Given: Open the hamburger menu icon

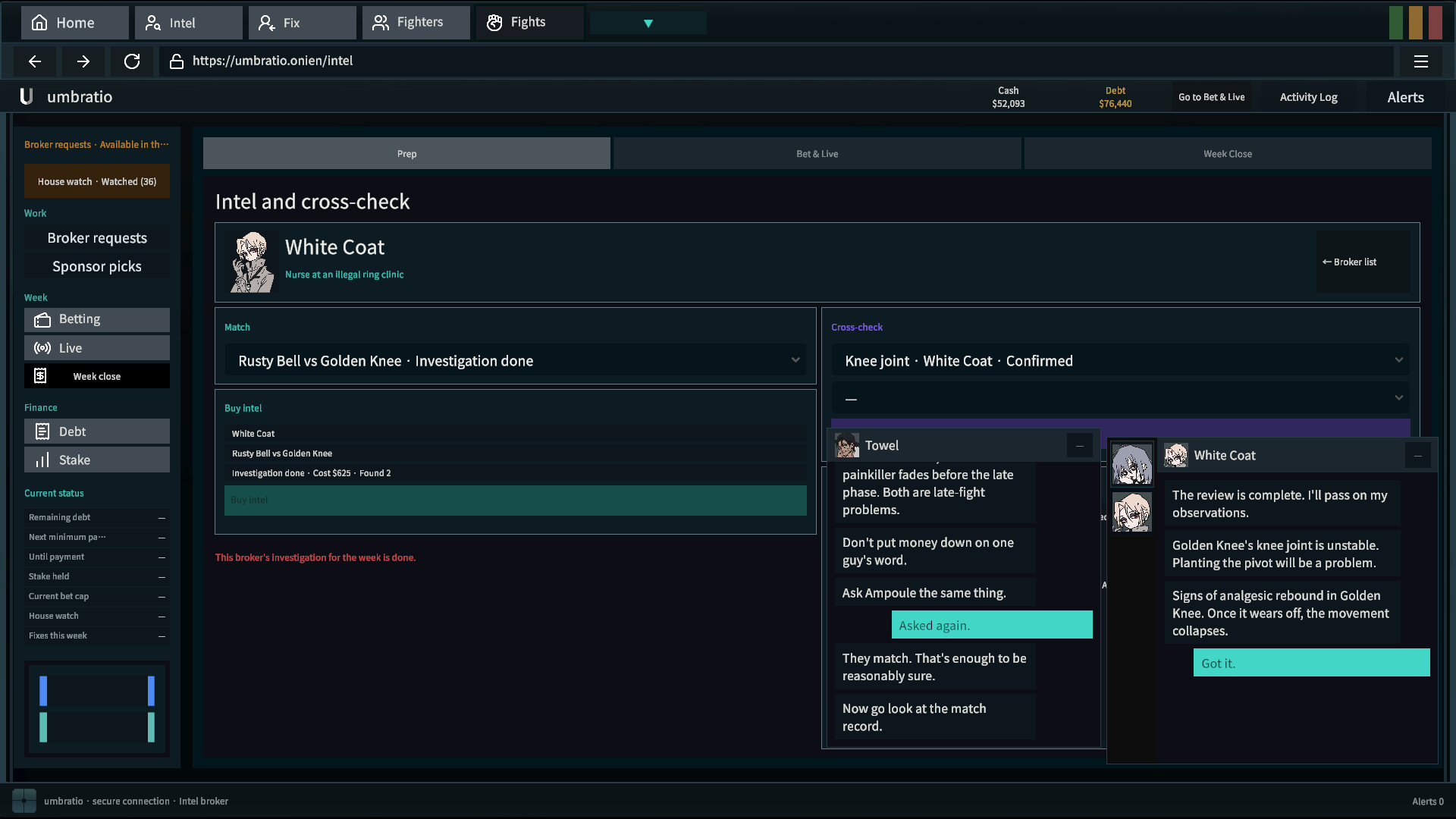Looking at the screenshot, I should point(1421,61).
